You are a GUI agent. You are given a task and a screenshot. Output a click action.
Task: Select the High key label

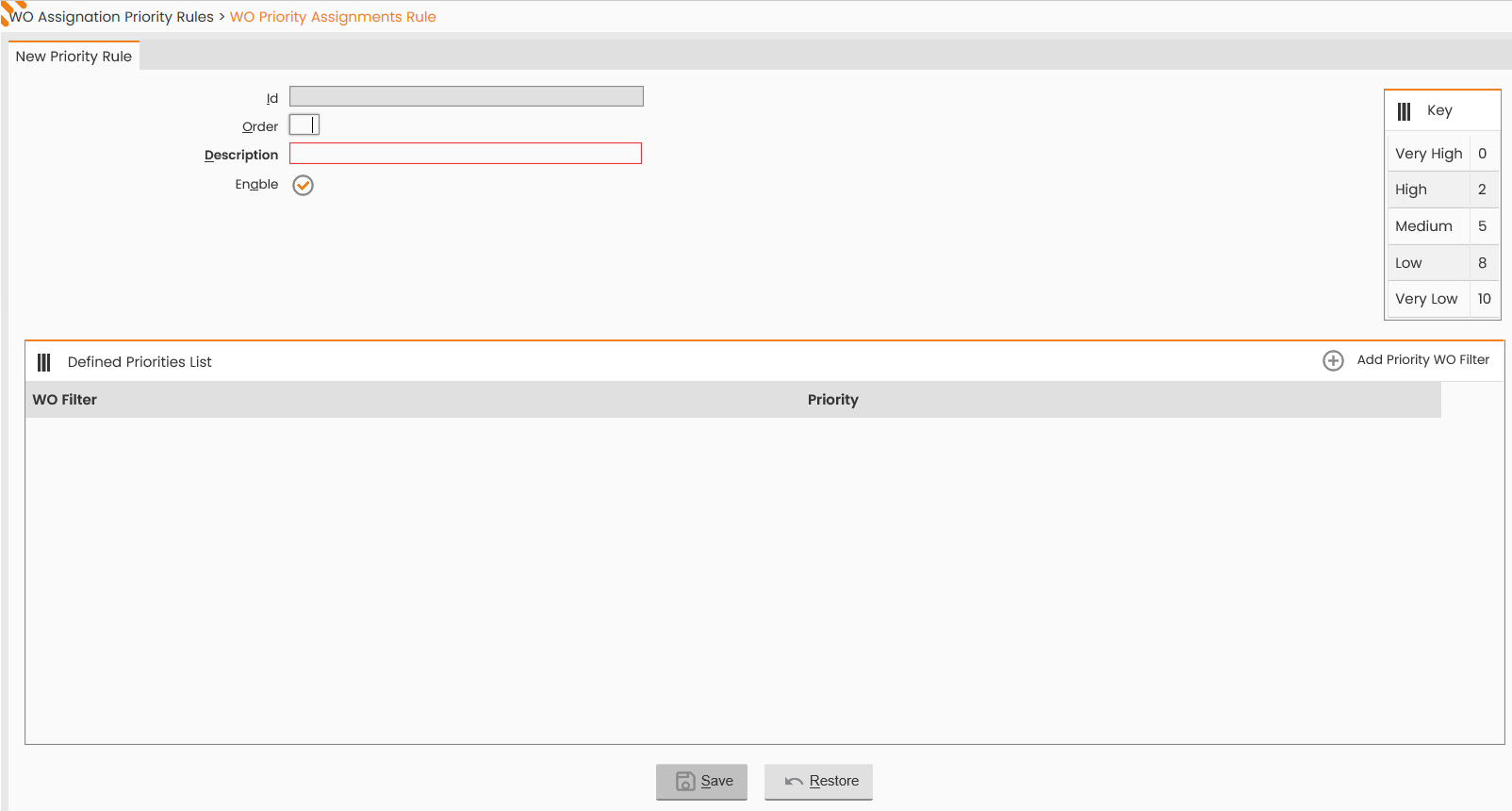(1411, 190)
